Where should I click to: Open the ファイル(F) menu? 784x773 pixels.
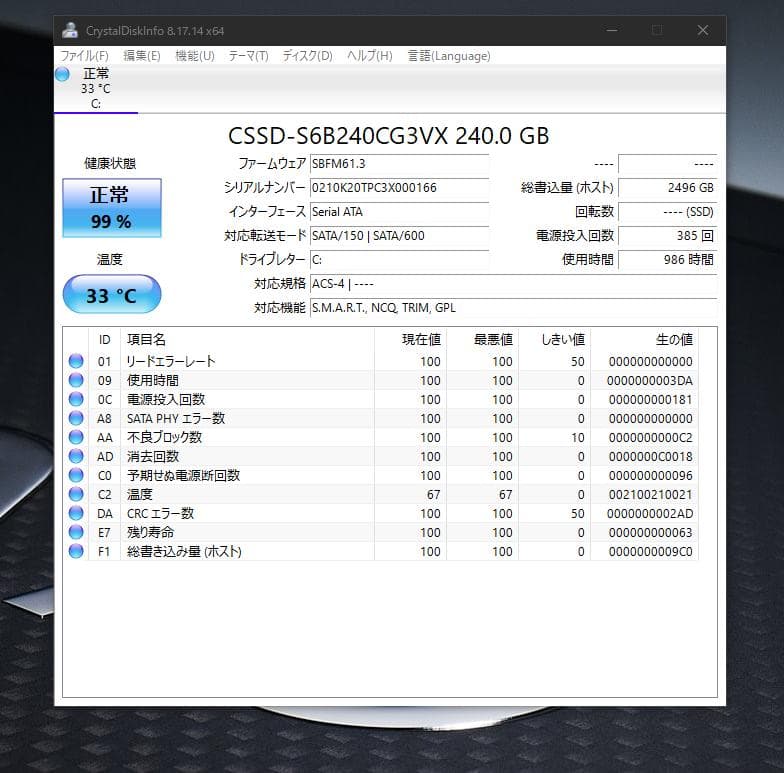84,56
